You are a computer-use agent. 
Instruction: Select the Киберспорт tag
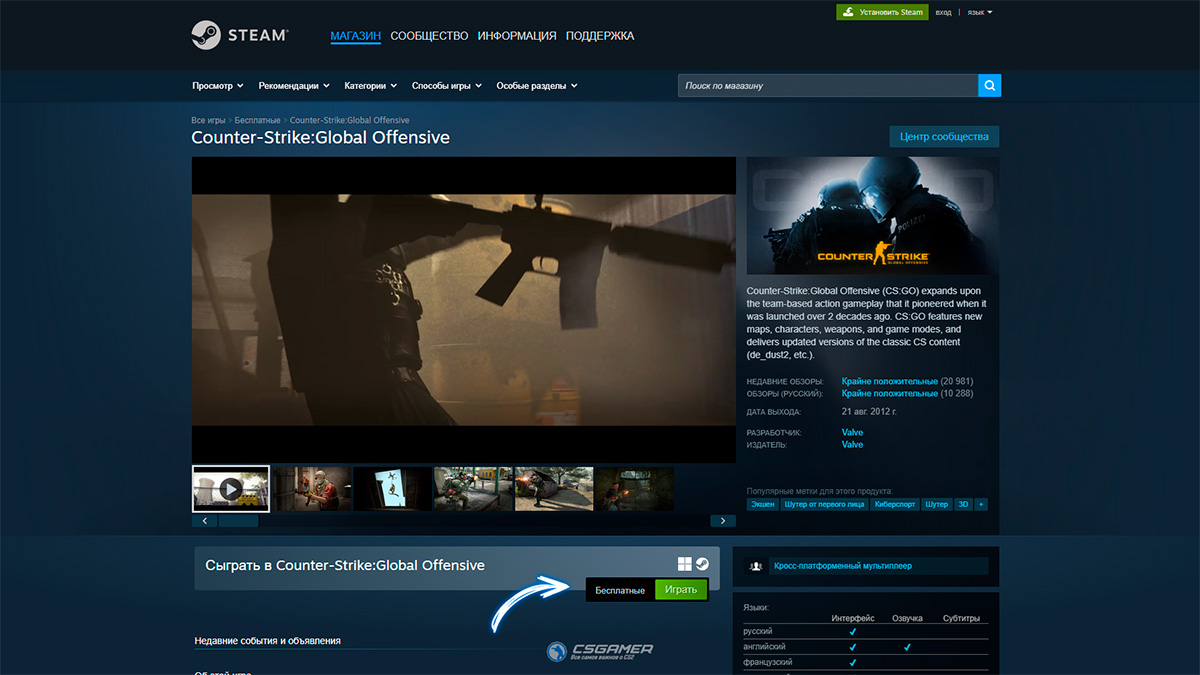pyautogui.click(x=894, y=505)
